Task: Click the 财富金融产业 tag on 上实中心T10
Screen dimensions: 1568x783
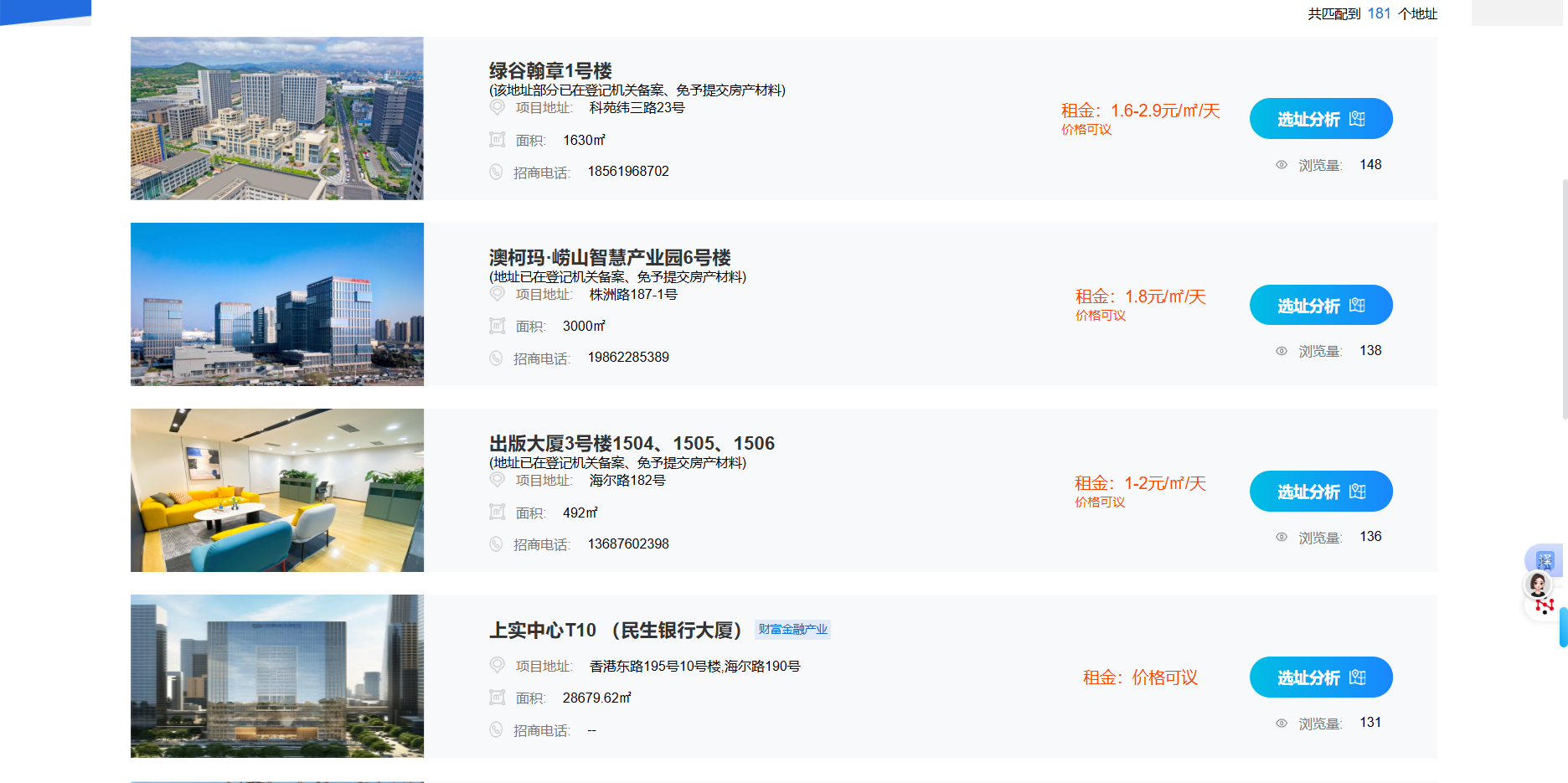Action: click(792, 629)
